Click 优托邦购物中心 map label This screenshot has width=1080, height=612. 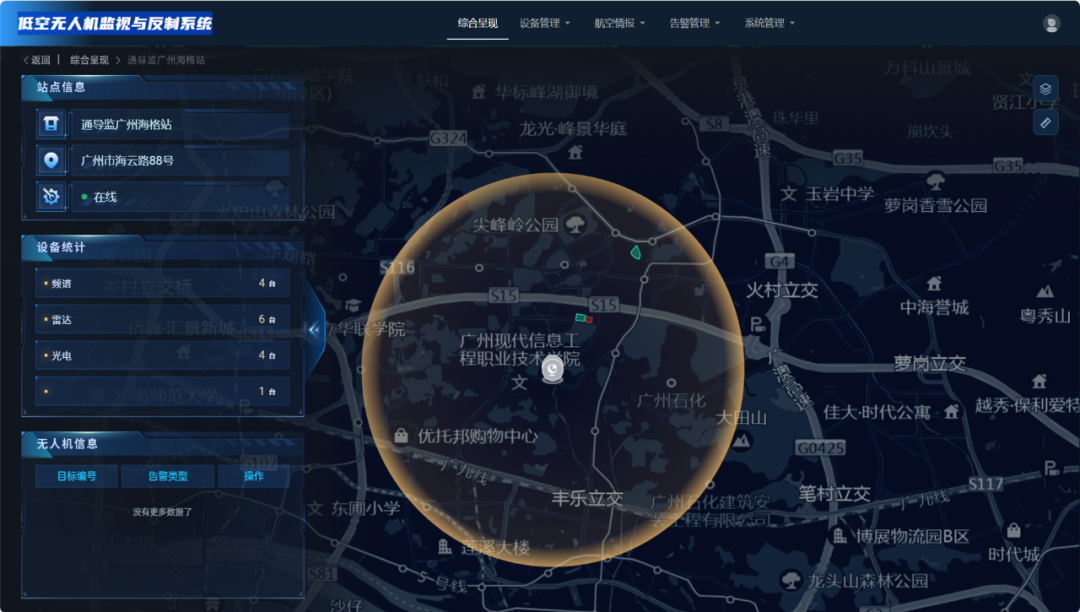click(x=477, y=436)
